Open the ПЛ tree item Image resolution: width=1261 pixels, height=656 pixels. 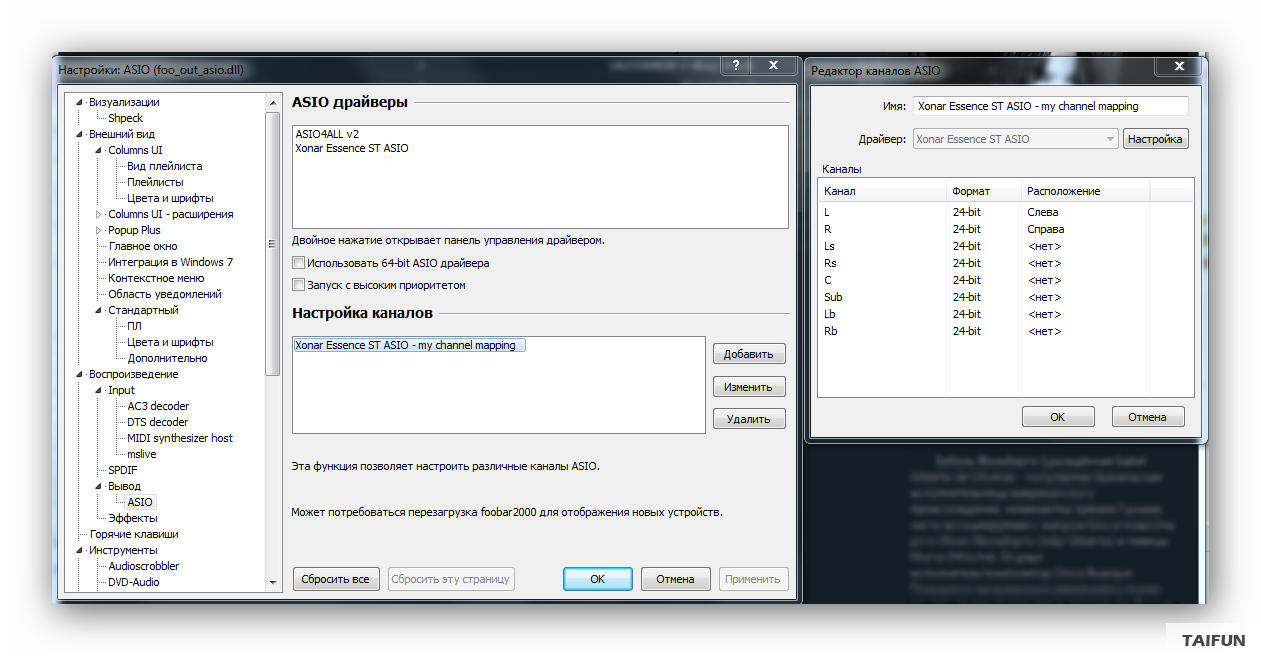134,326
